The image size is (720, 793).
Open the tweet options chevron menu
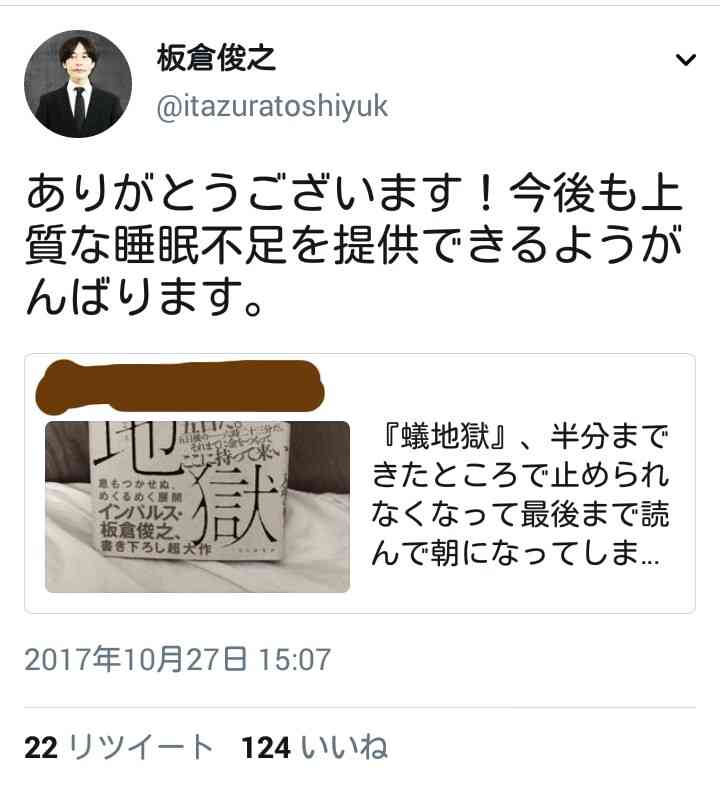pyautogui.click(x=686, y=60)
